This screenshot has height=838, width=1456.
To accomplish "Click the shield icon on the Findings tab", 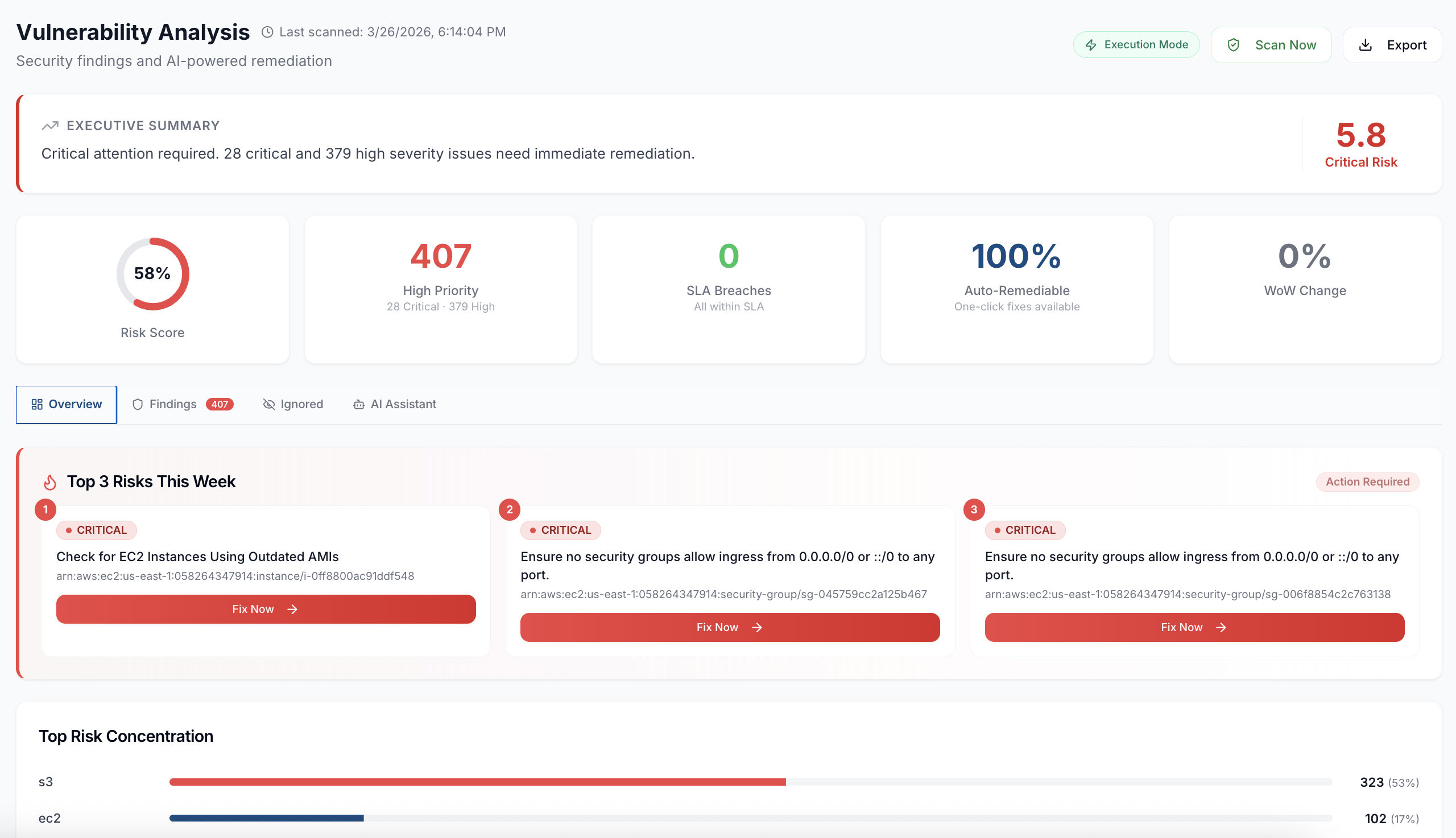I will [138, 404].
